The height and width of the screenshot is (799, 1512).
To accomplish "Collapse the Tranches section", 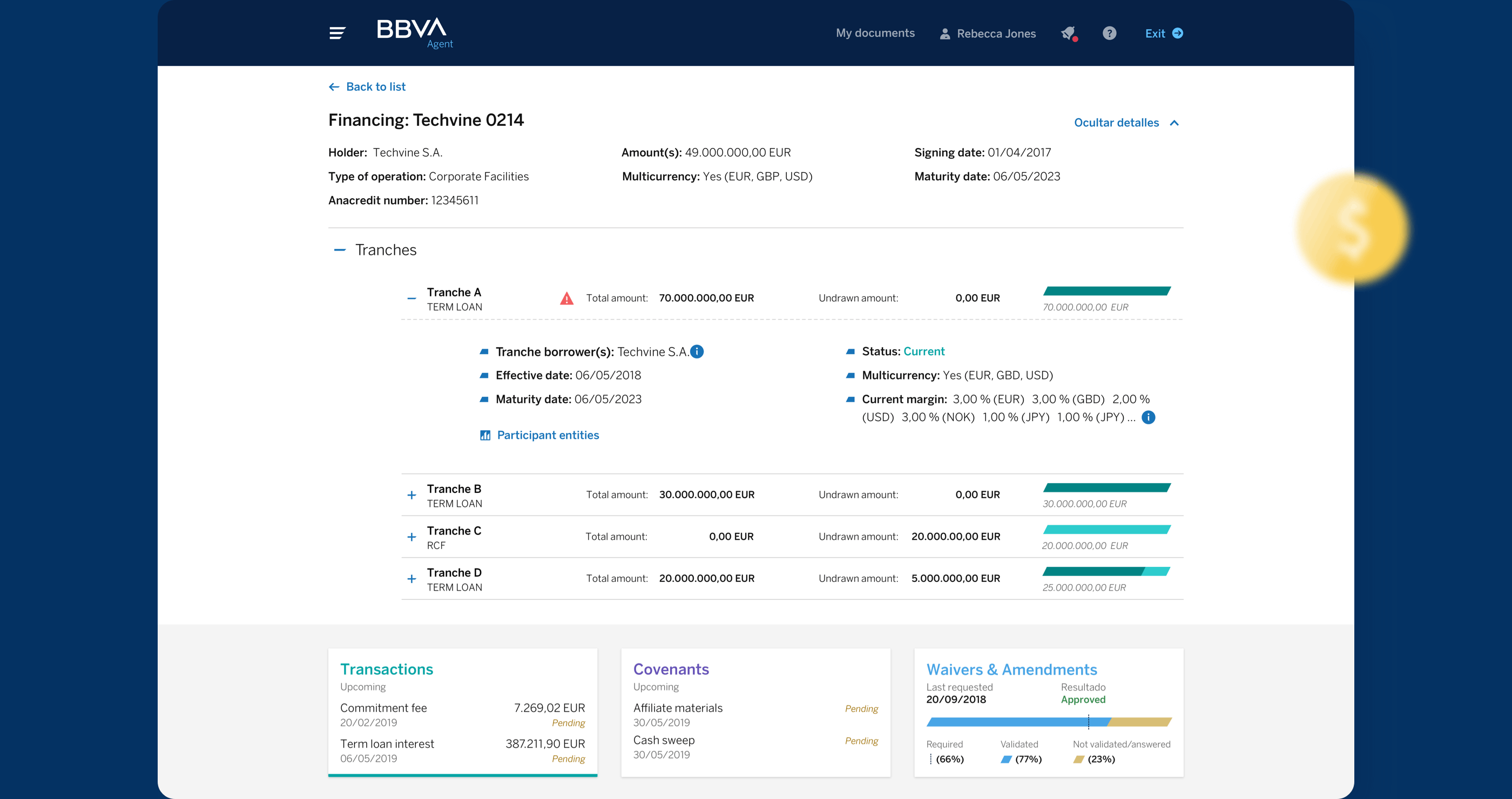I will (339, 250).
